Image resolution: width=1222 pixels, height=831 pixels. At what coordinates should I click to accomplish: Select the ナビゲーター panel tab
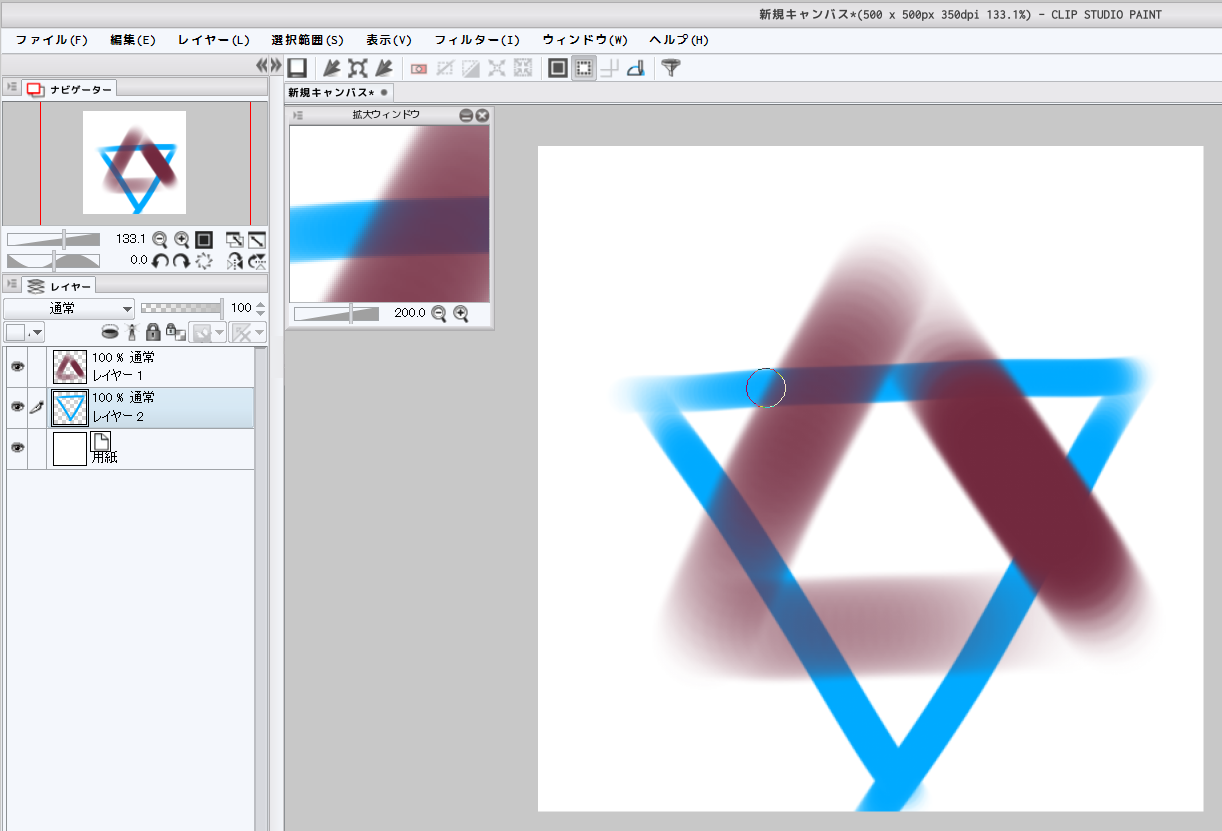[x=70, y=89]
